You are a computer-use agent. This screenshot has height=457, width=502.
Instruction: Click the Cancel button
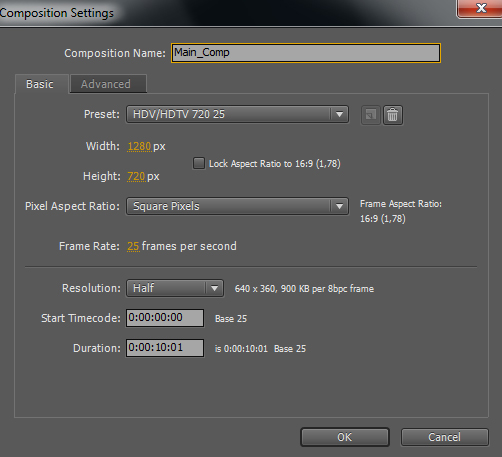pyautogui.click(x=445, y=437)
